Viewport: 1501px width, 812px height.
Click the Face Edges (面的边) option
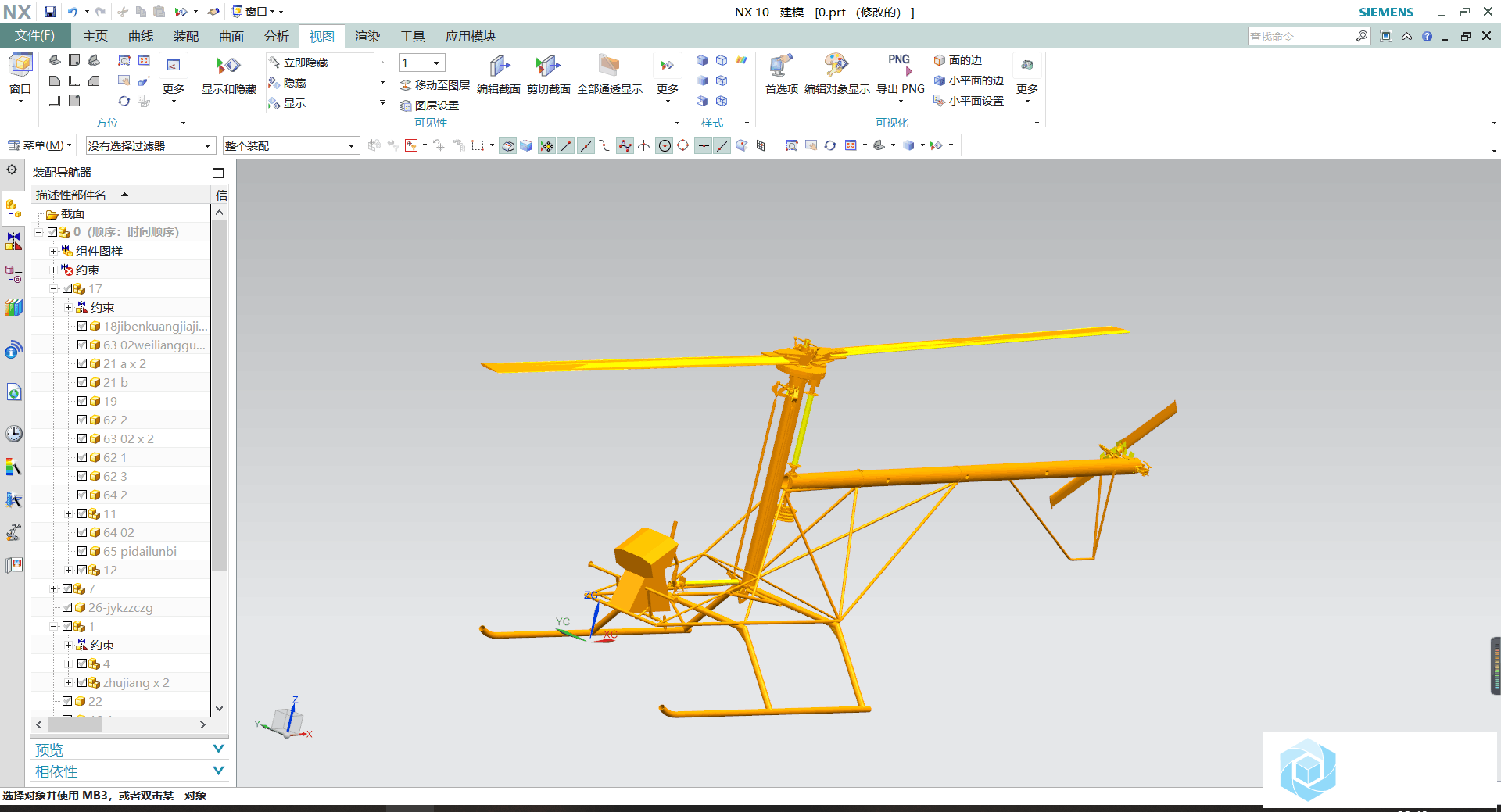coord(958,60)
